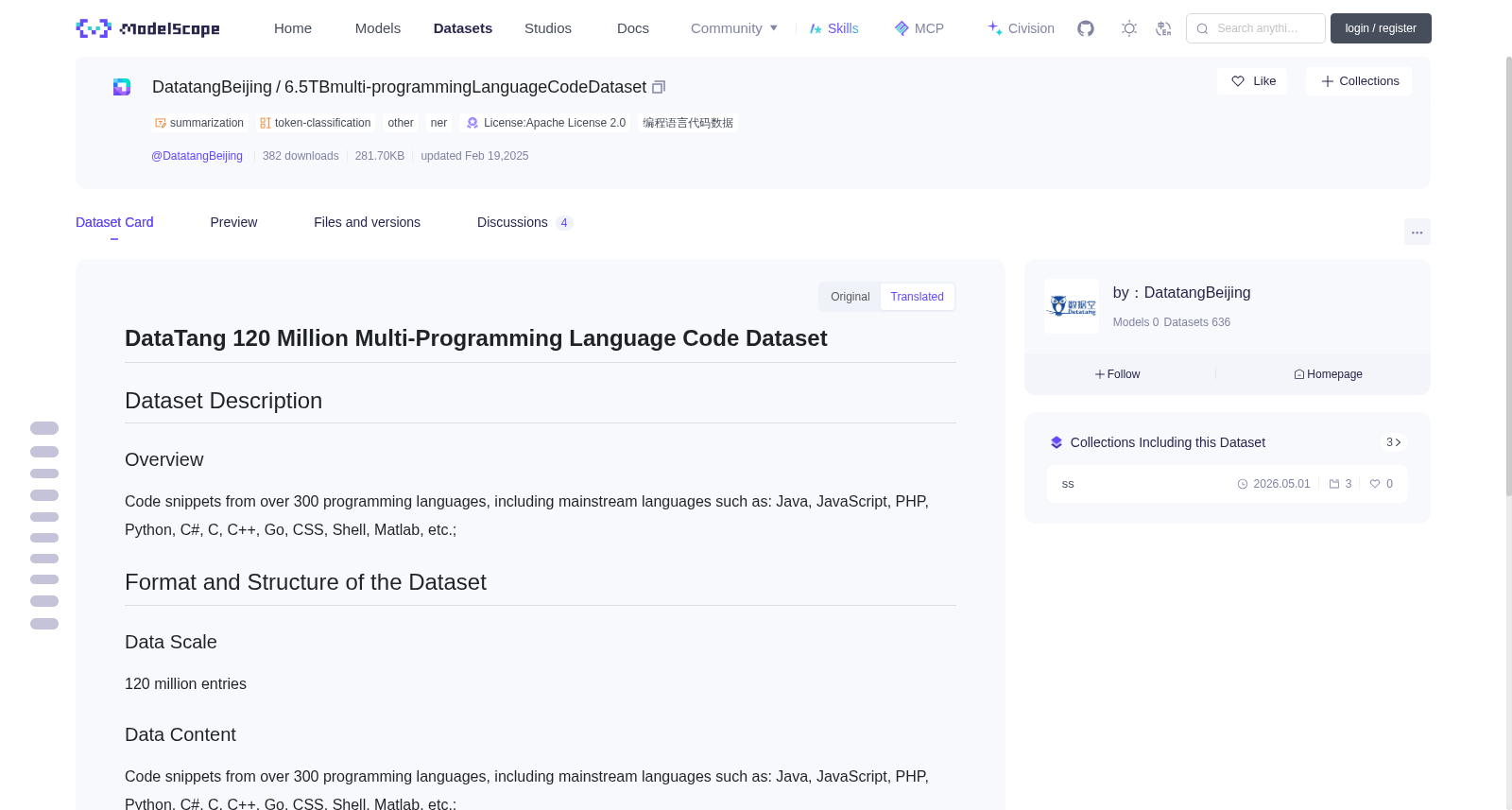Screen dimensions: 1512x810
Task: Visit the DatatangBeijing Homepage
Action: 1328,374
